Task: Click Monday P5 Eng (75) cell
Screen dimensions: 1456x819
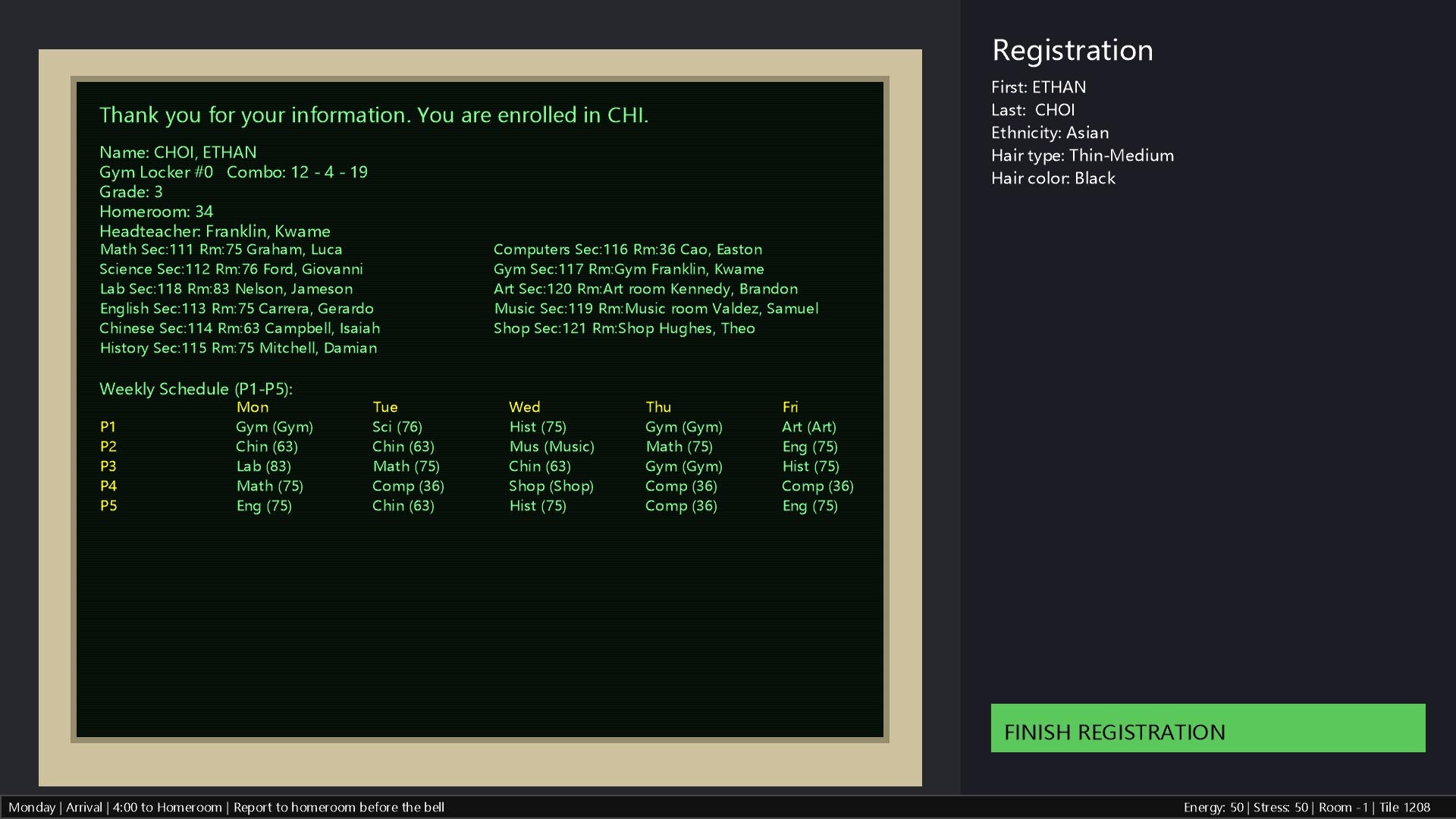Action: 264,506
